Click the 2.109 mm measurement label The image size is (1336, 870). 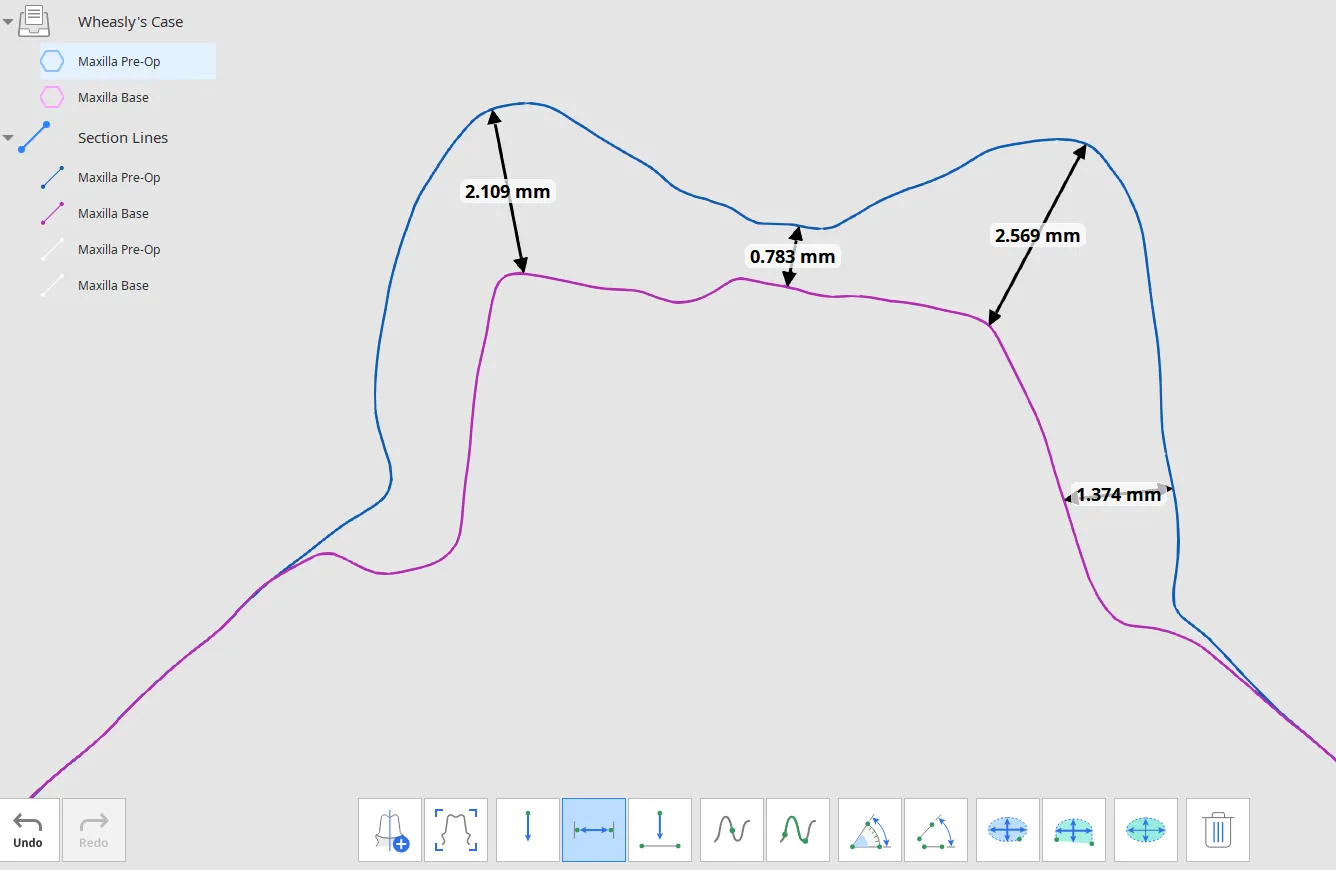tap(507, 191)
